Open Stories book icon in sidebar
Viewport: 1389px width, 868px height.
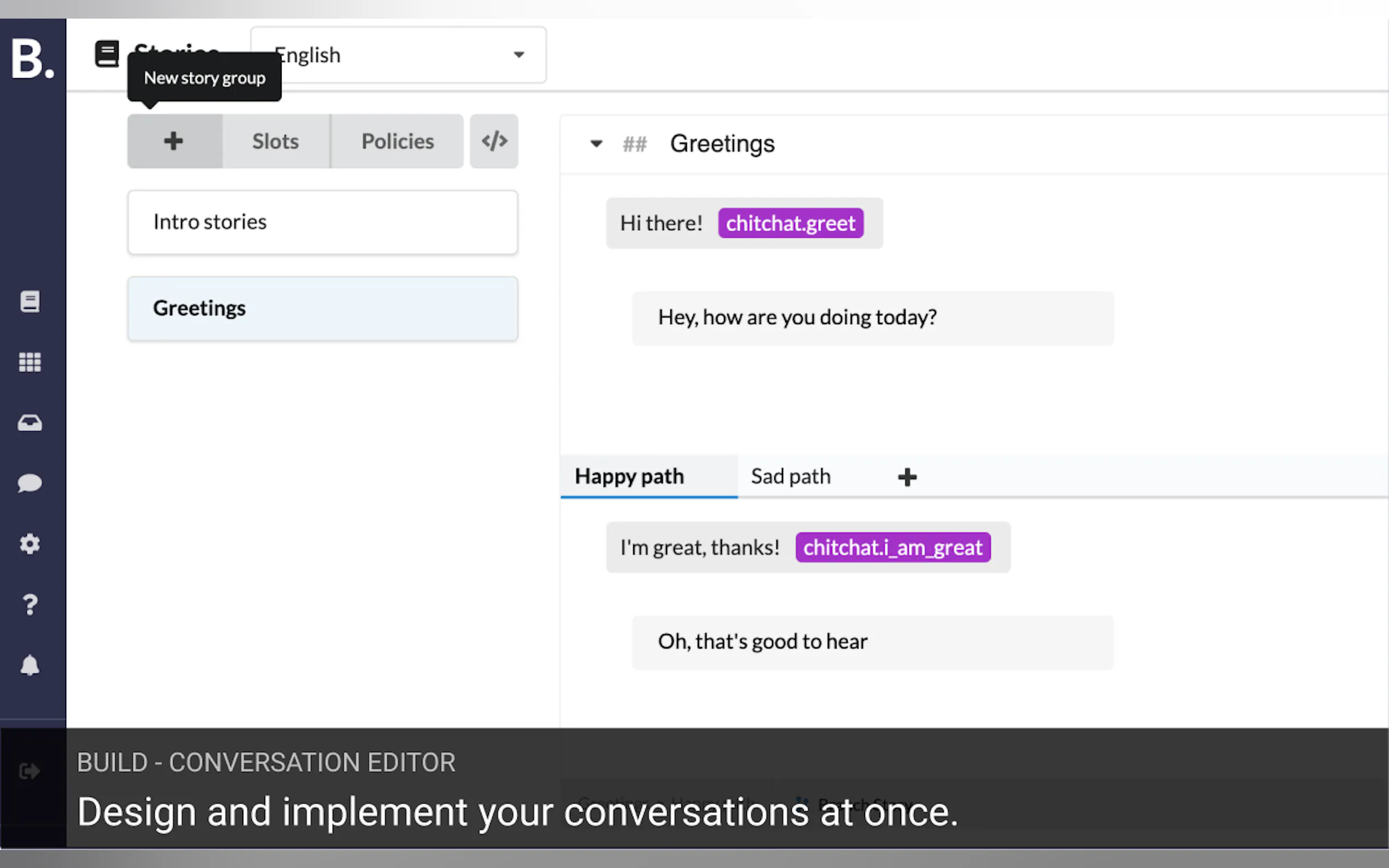click(30, 301)
